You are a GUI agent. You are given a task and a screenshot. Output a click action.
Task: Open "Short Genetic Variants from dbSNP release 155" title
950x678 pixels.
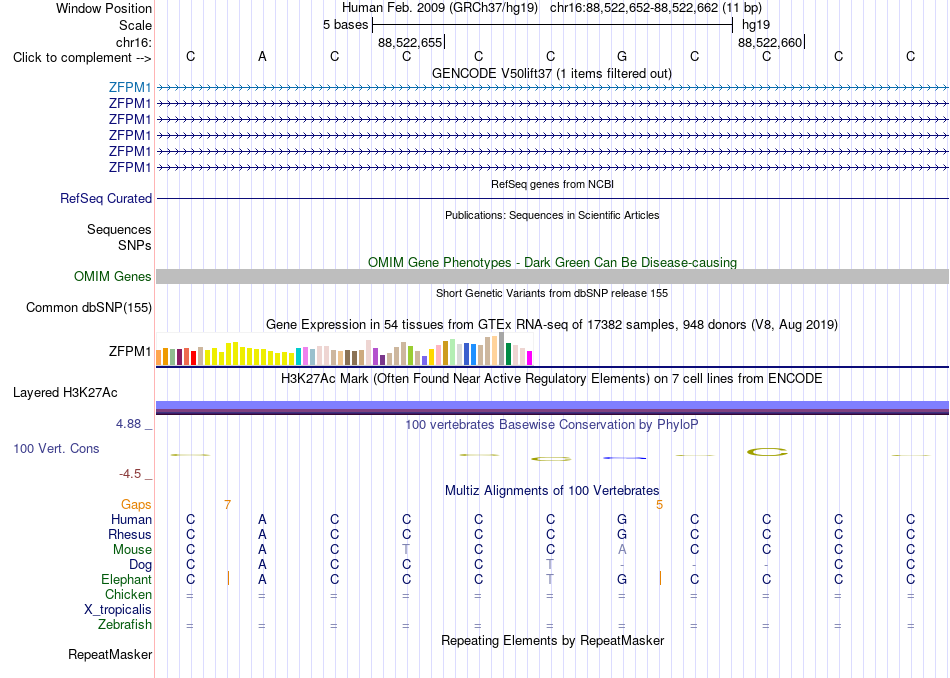(x=552, y=293)
